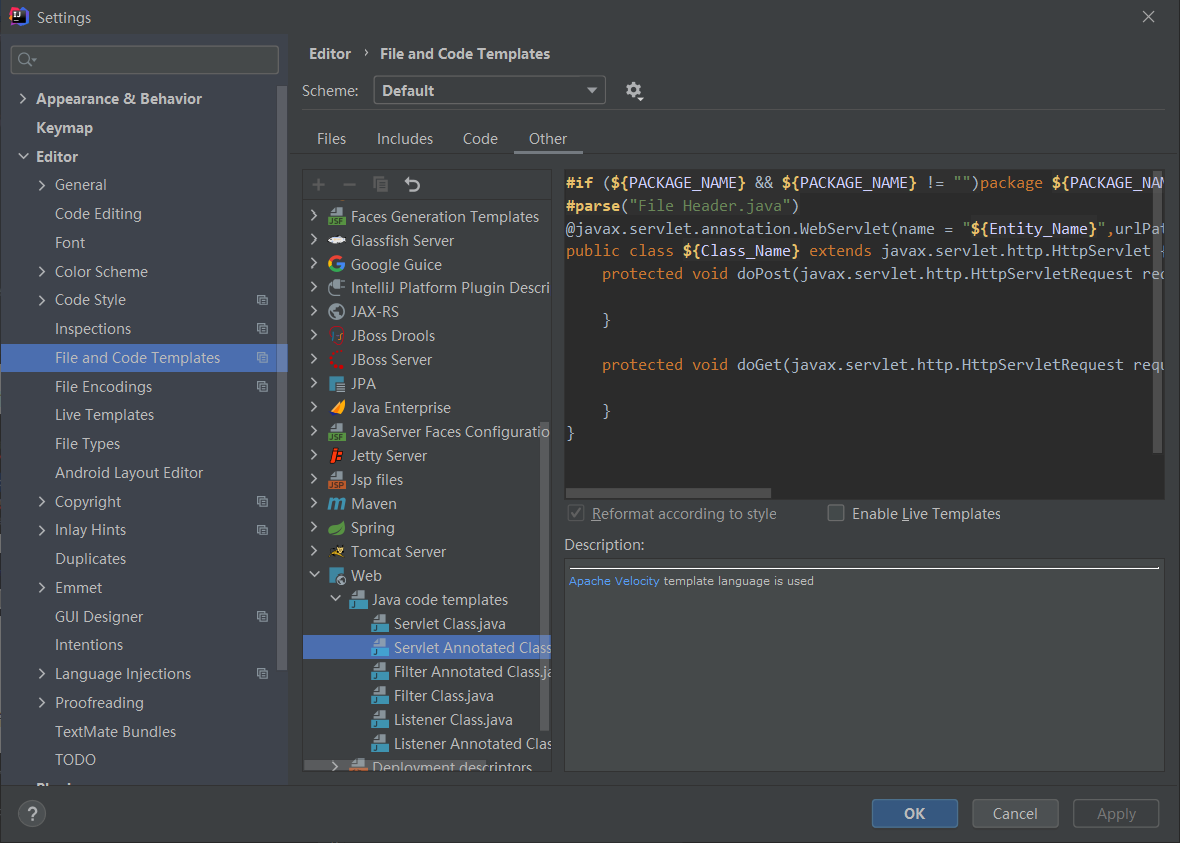Collapse the Editor section chevron
1180x843 pixels.
(23, 157)
